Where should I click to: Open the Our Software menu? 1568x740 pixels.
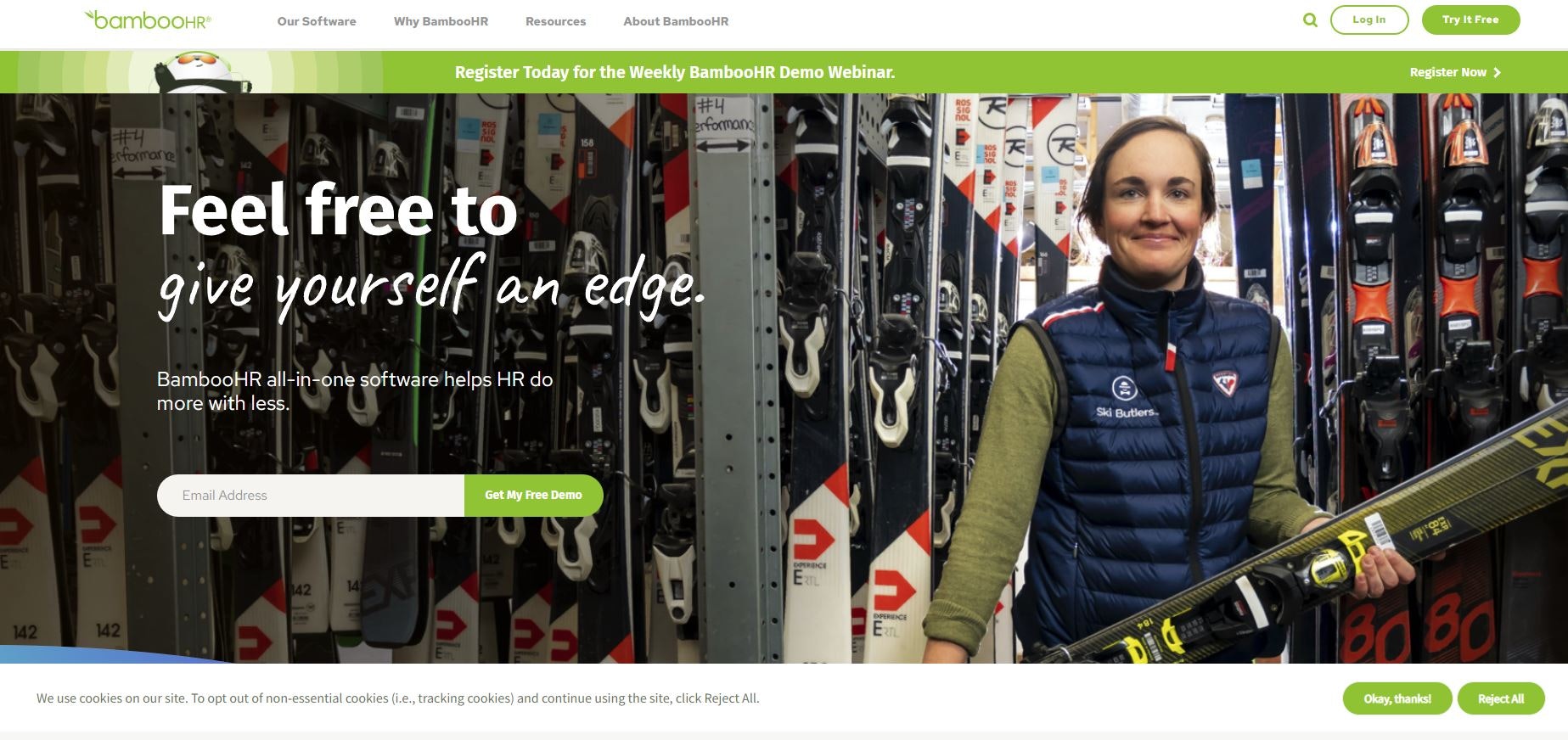[x=317, y=21]
